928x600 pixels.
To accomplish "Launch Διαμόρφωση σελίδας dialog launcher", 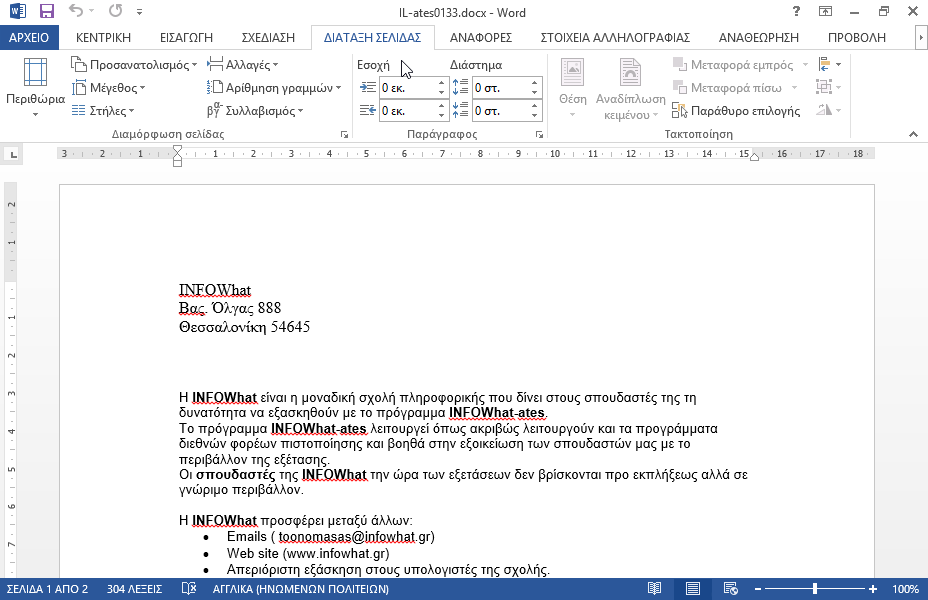I will (344, 135).
